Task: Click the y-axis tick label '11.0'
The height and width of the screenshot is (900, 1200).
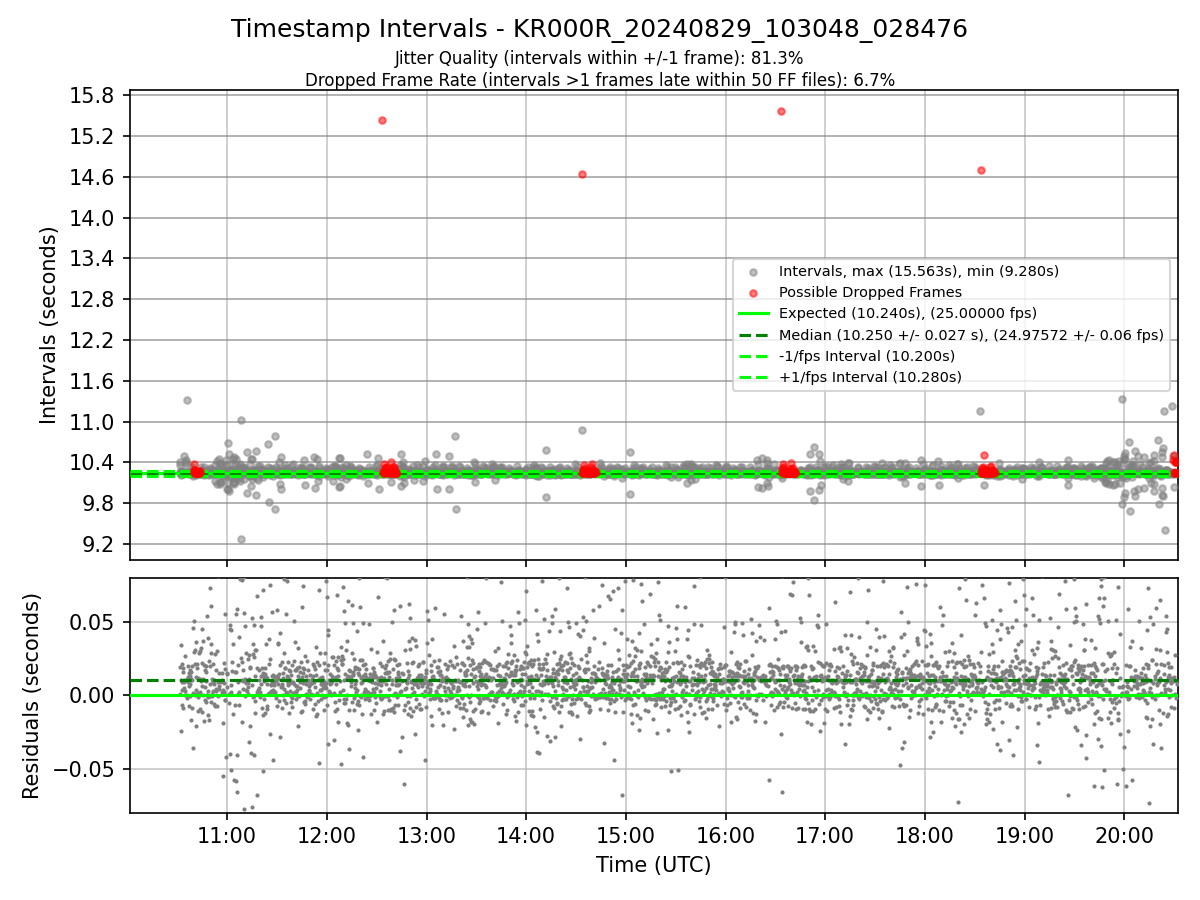Action: click(93, 422)
